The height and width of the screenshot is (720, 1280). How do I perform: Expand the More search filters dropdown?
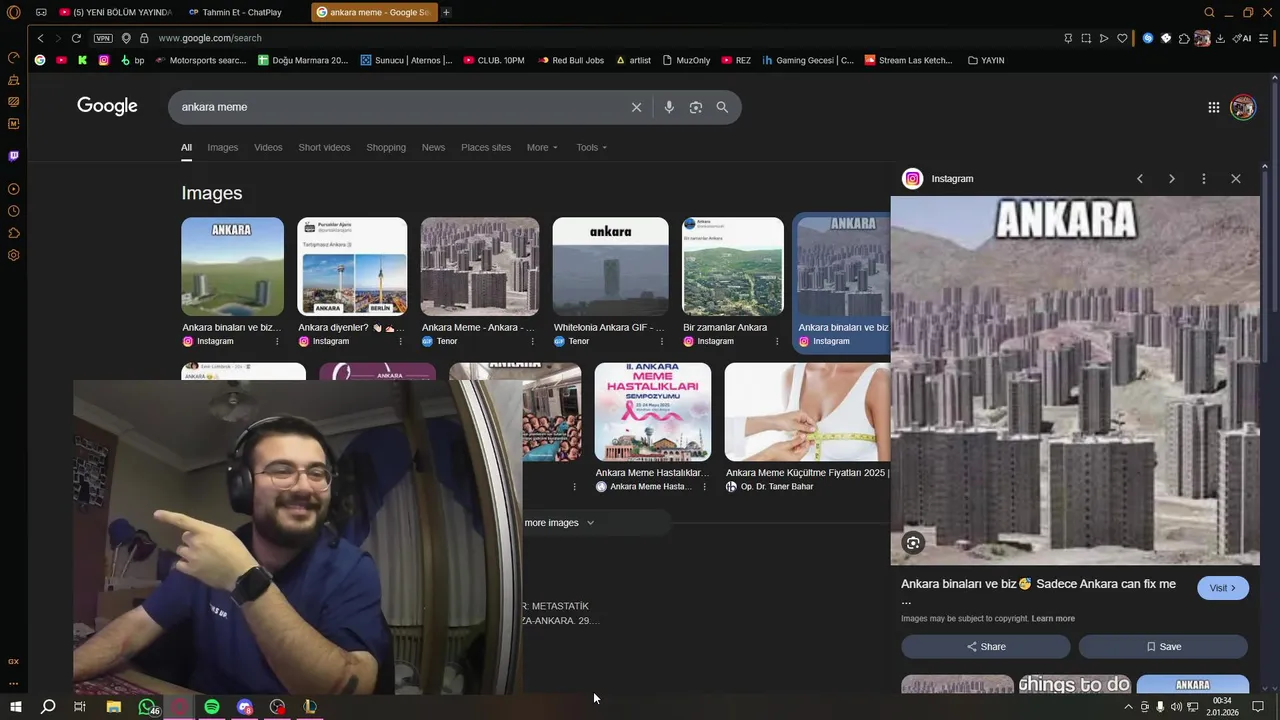[542, 147]
